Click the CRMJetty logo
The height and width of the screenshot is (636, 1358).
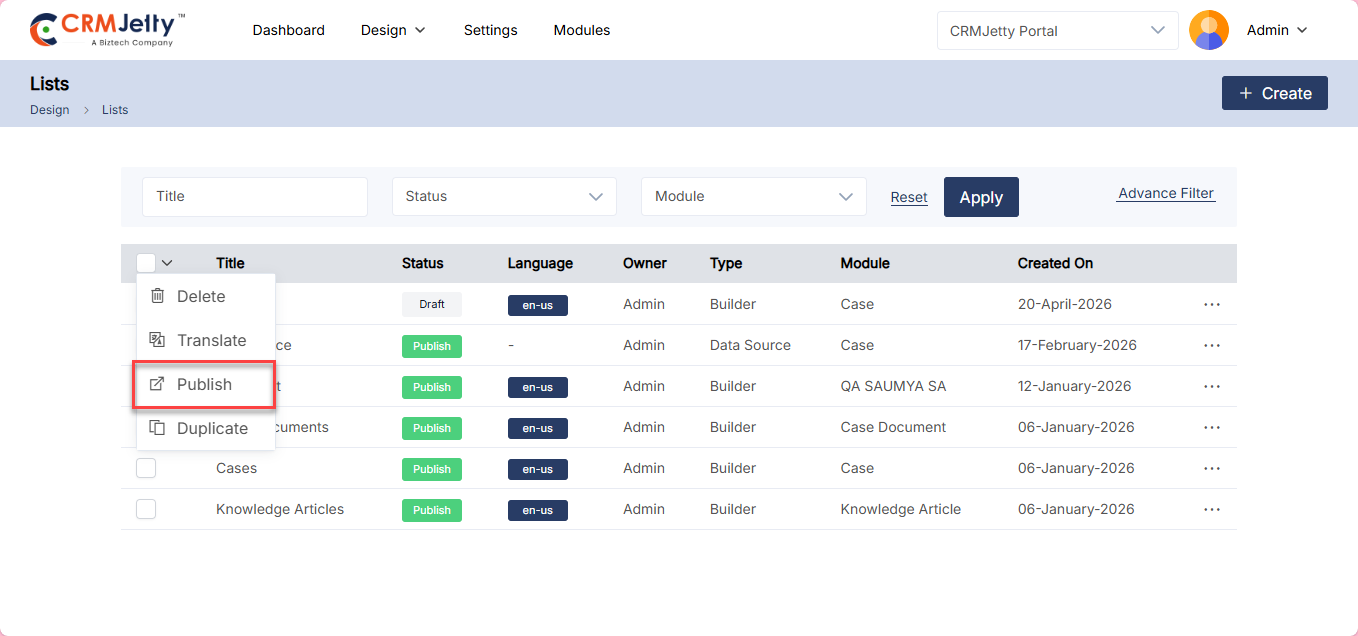click(108, 30)
